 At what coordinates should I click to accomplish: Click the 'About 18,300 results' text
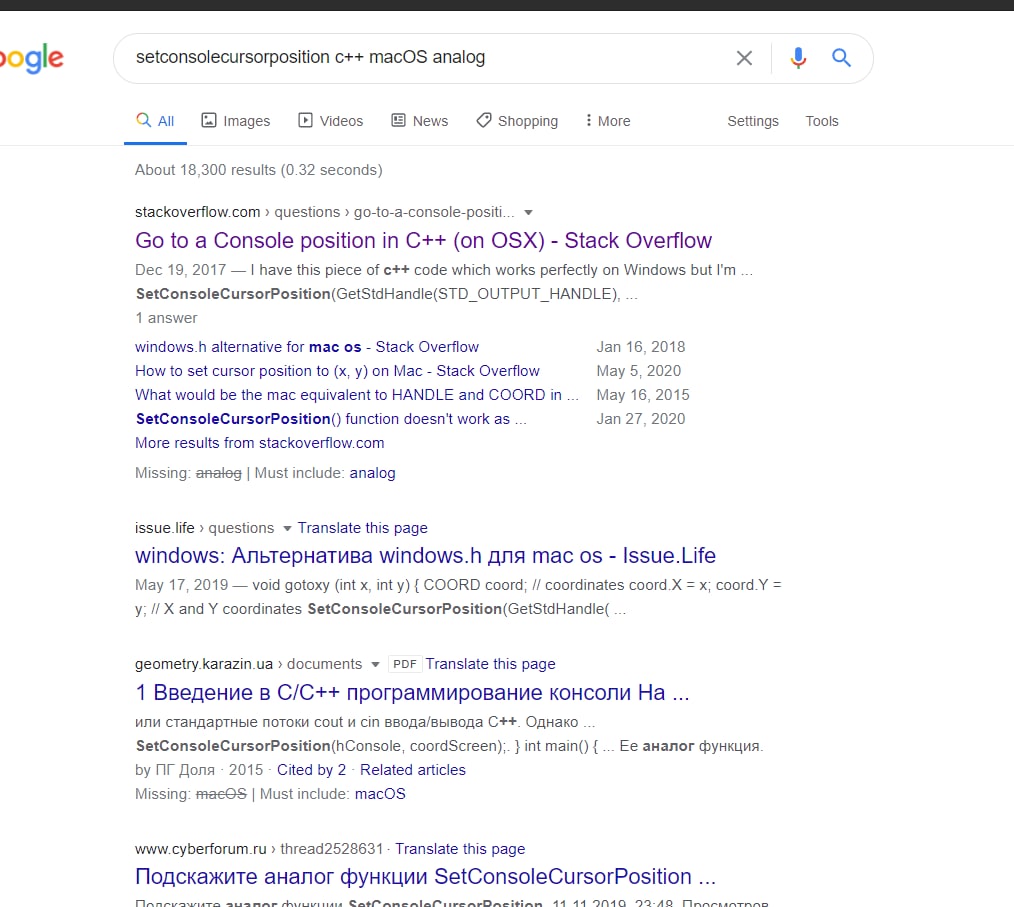tap(259, 170)
